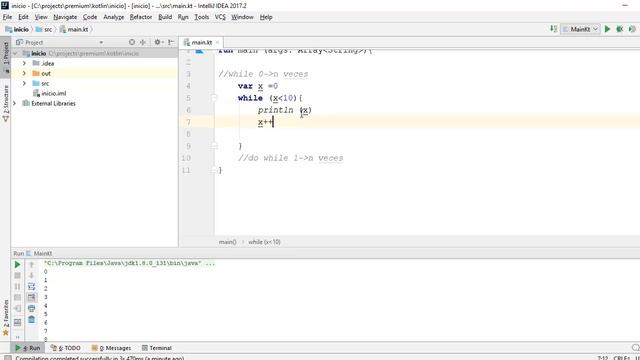Viewport: 640px width, 360px height.
Task: Expand the out folder
Action: (24, 73)
